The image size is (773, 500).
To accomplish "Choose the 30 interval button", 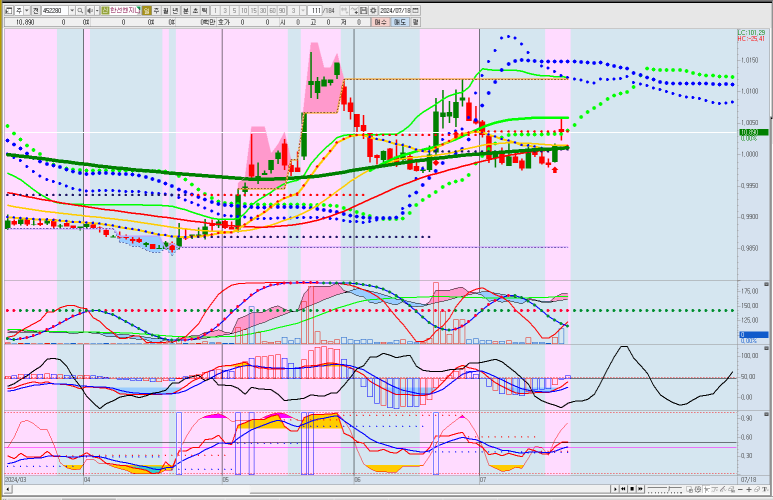I will point(263,10).
